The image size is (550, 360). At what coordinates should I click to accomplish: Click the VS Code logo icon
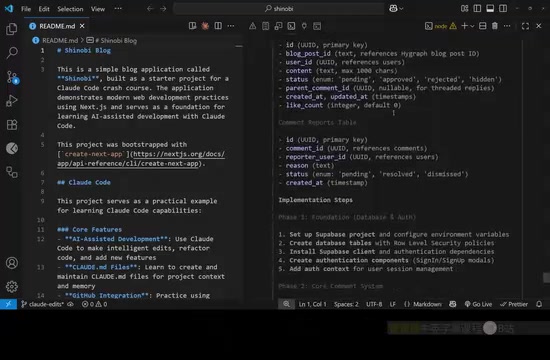(x=9, y=8)
